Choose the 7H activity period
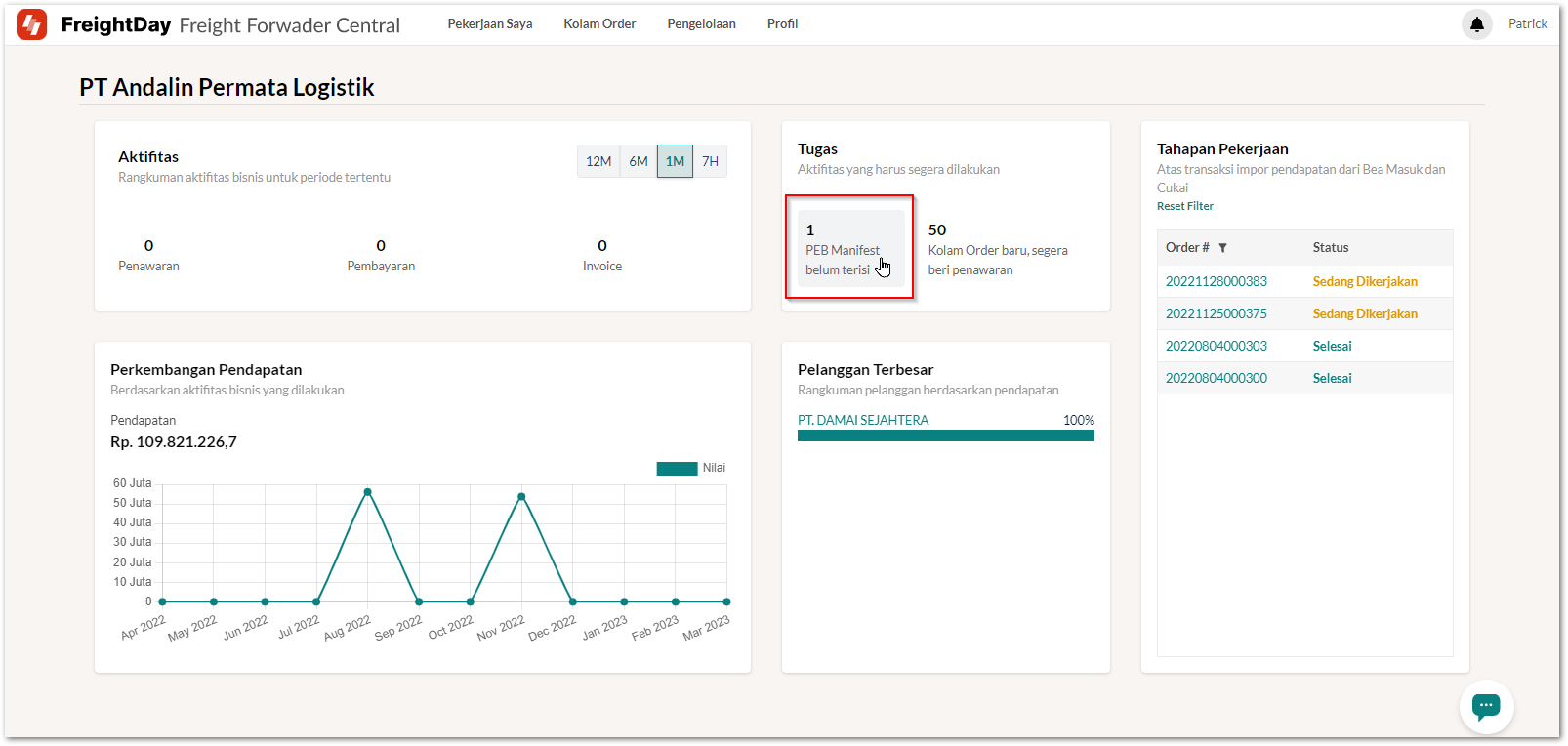 [710, 161]
